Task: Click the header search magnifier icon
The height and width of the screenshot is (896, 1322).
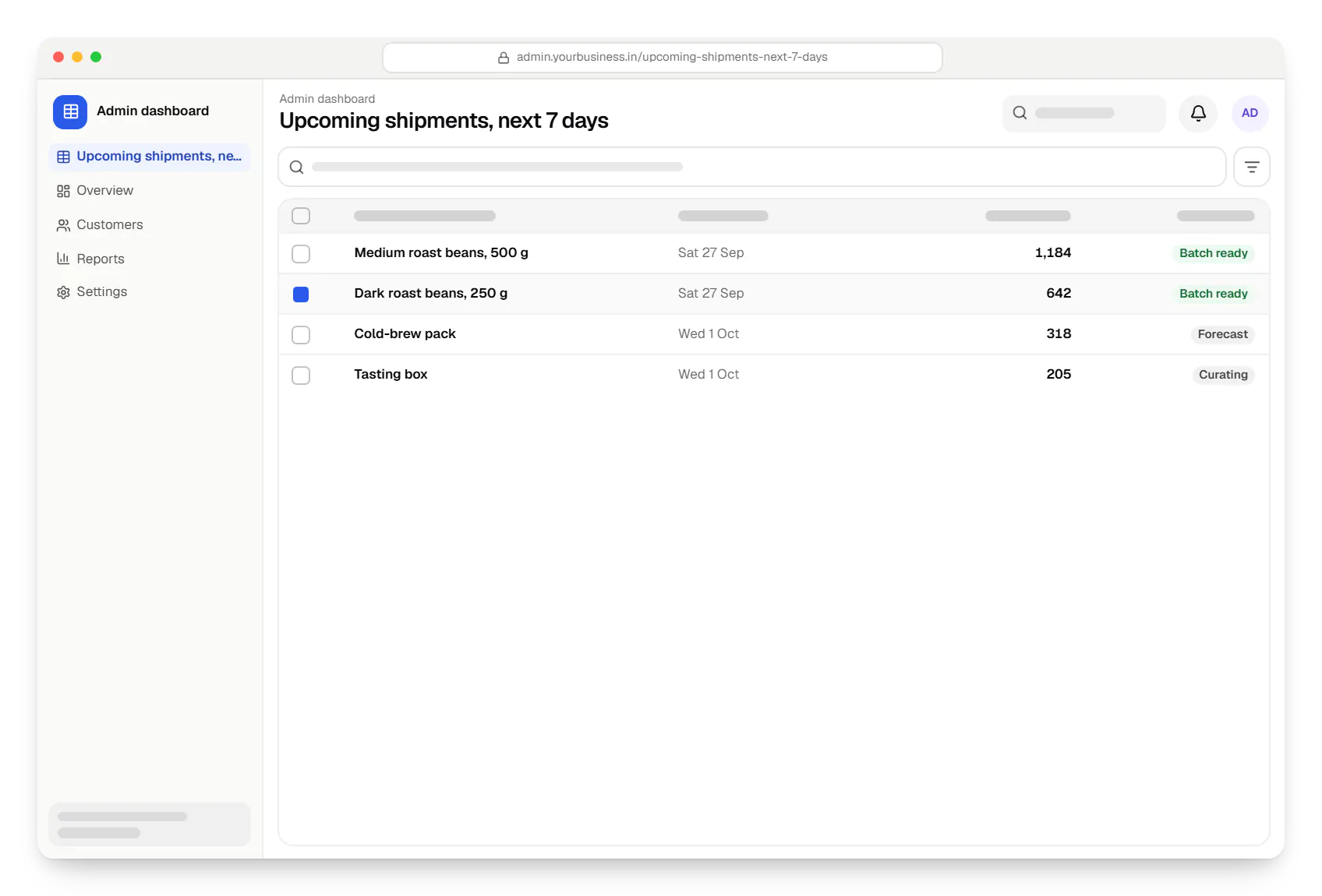Action: tap(1020, 113)
